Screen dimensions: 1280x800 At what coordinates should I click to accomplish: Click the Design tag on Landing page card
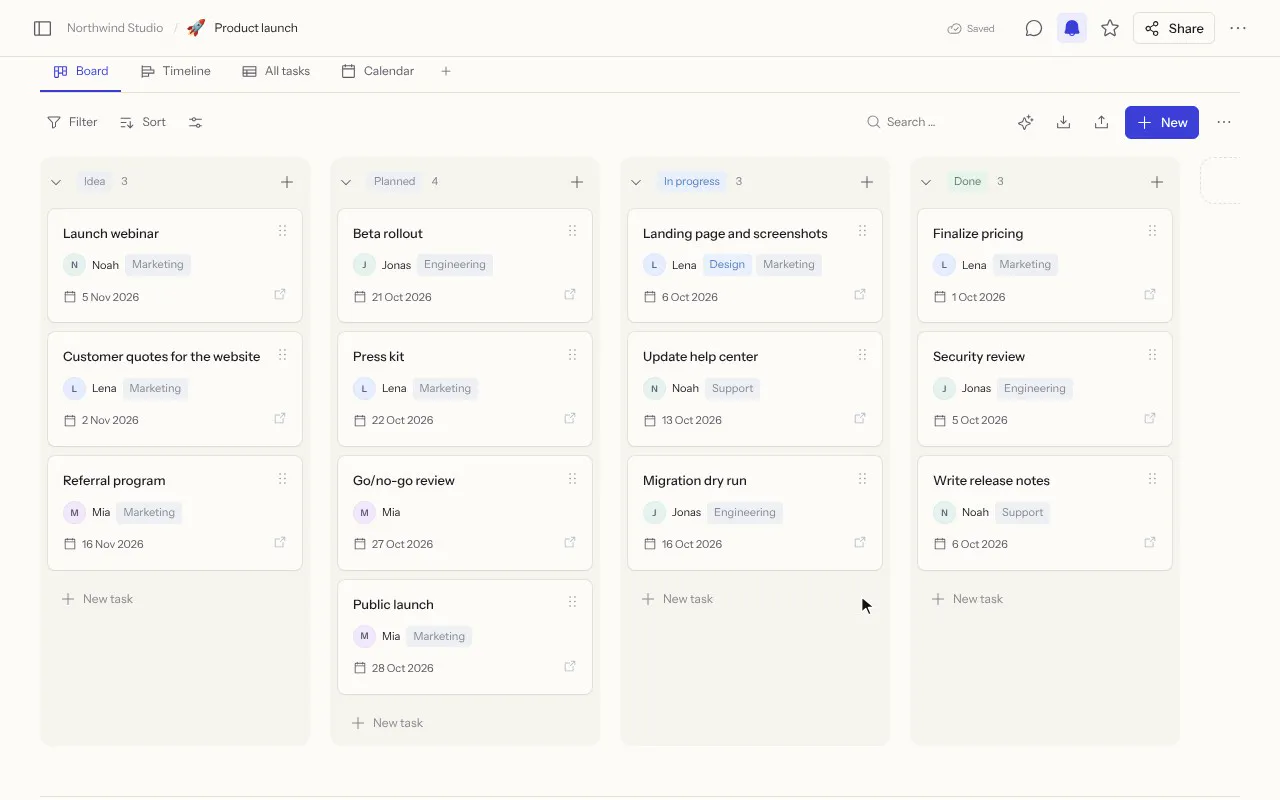(x=727, y=265)
